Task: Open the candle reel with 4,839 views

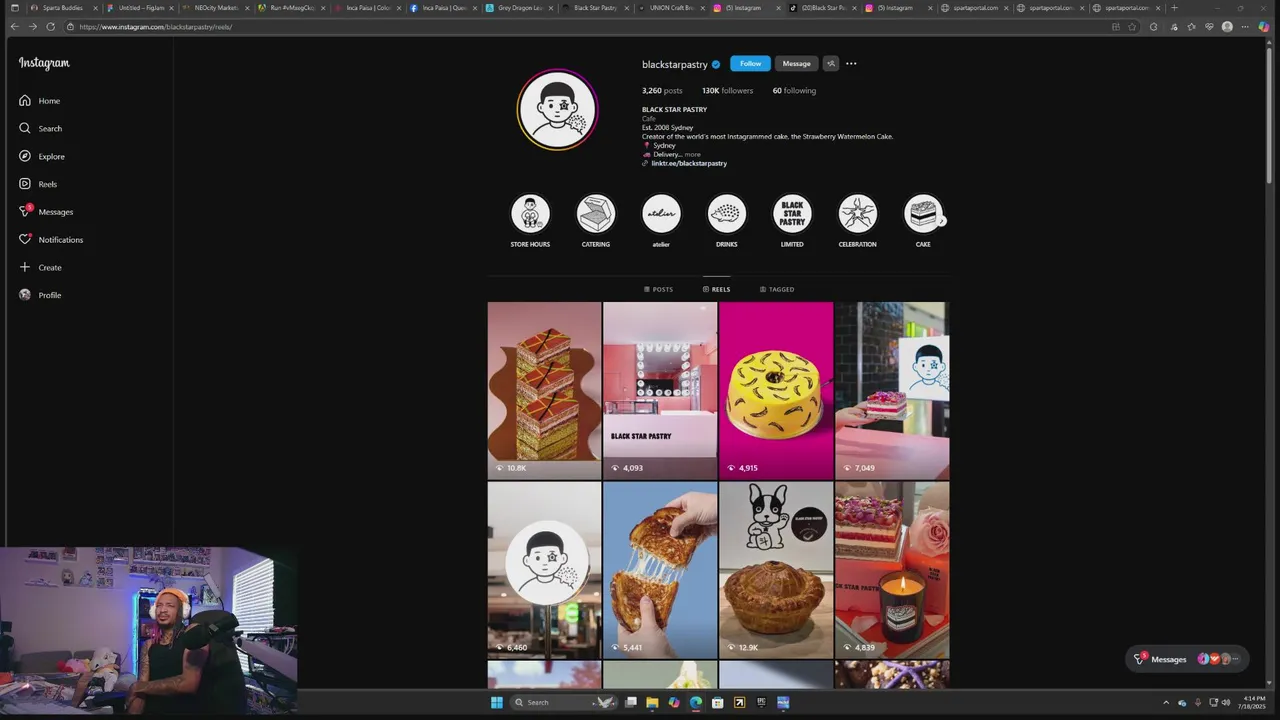Action: pos(892,570)
